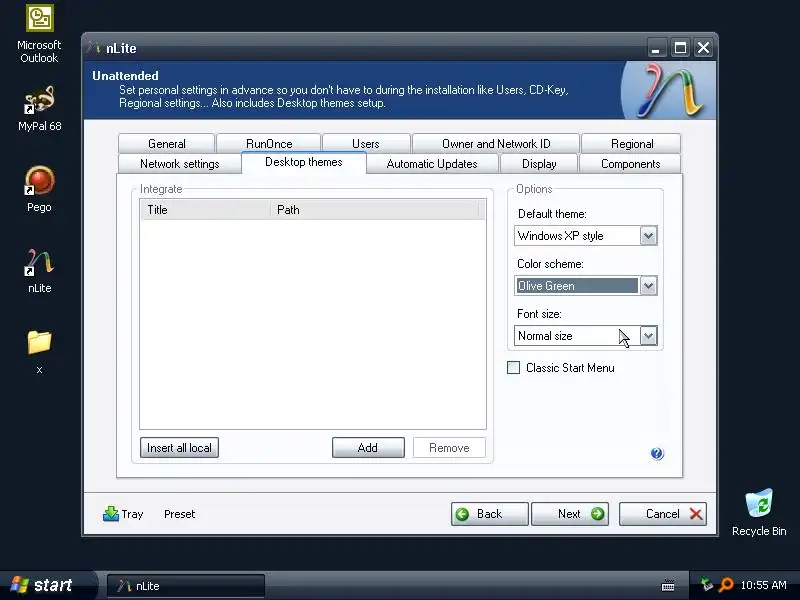800x600 pixels.
Task: Click the nLite taskbar button
Action: tap(186, 586)
